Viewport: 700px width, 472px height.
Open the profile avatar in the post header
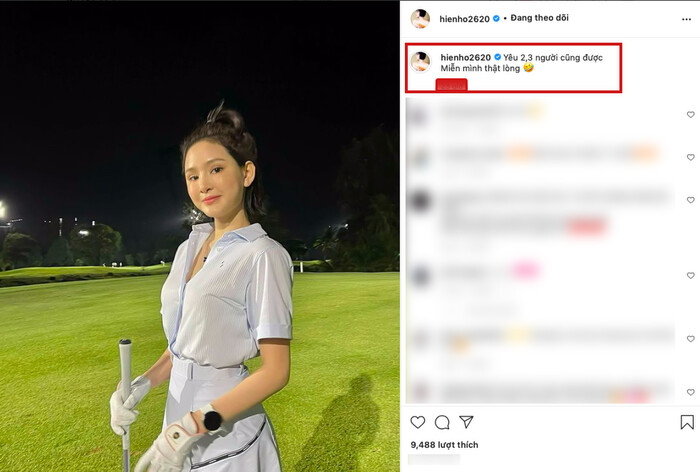(420, 19)
